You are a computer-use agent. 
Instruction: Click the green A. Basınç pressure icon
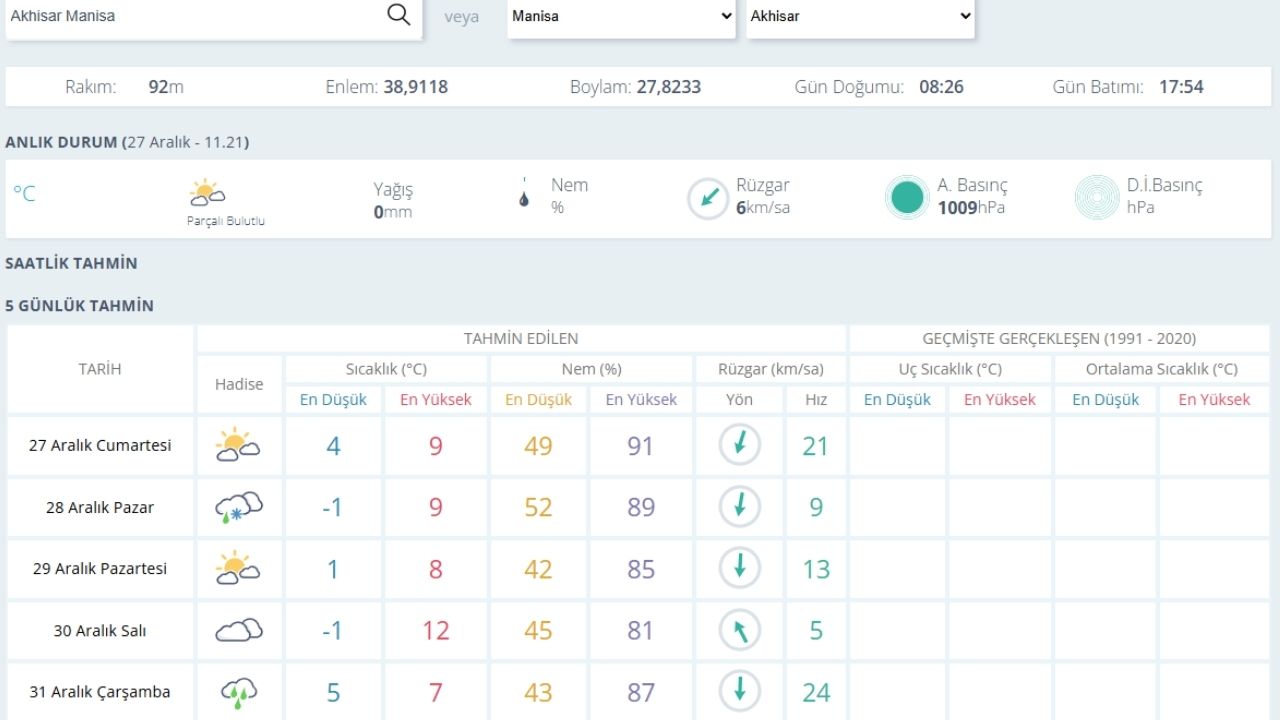907,197
